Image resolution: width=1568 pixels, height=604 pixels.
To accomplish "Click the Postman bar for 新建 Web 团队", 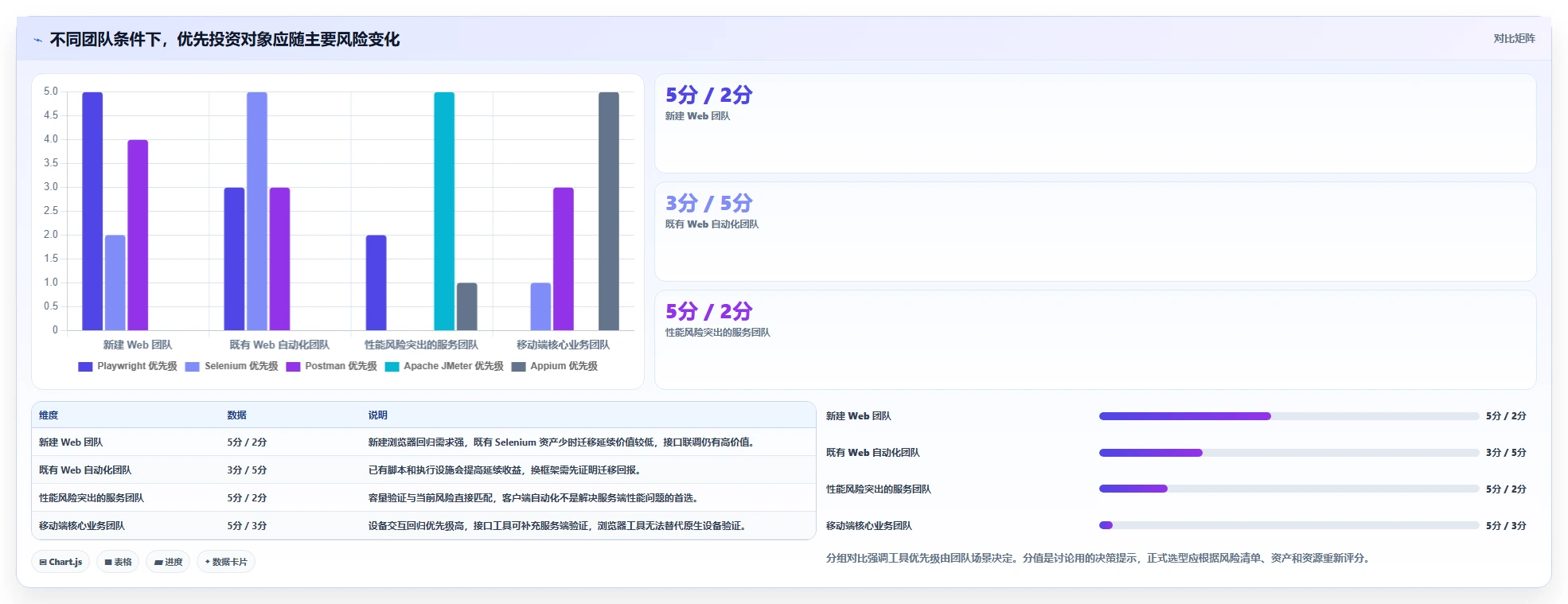I will click(138, 235).
